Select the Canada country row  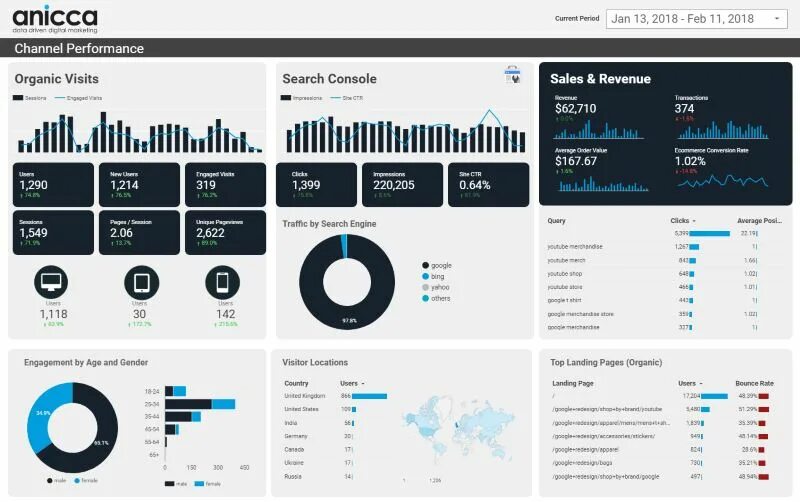point(337,449)
